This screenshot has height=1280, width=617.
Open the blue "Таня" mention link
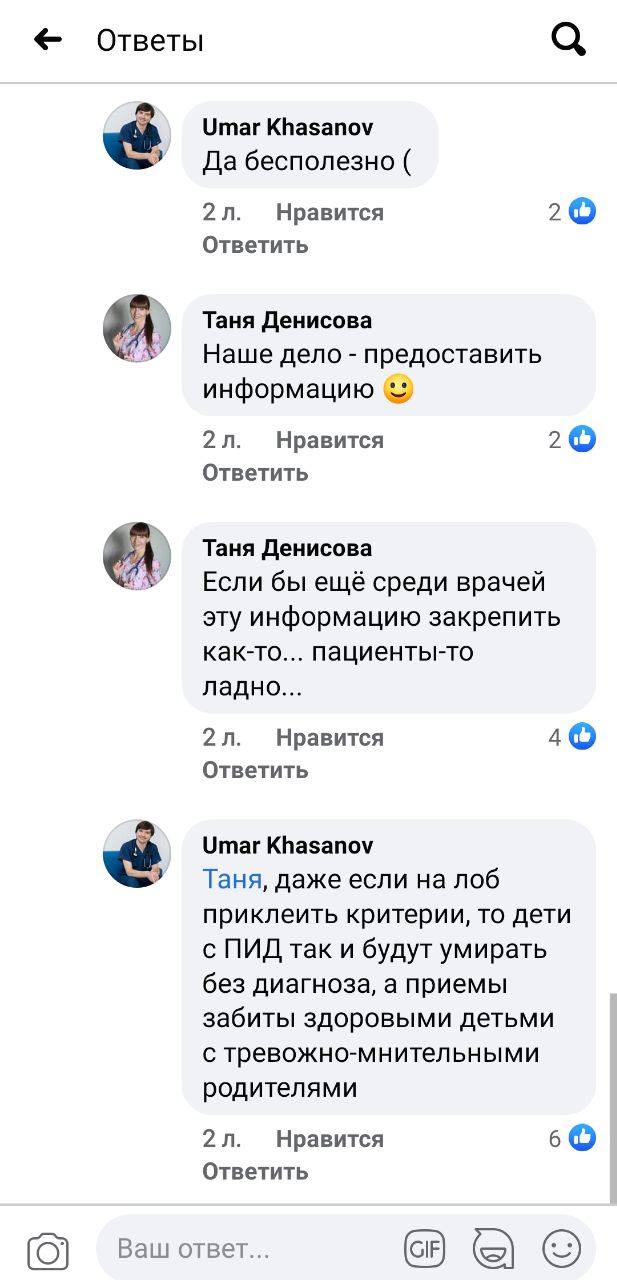(232, 880)
